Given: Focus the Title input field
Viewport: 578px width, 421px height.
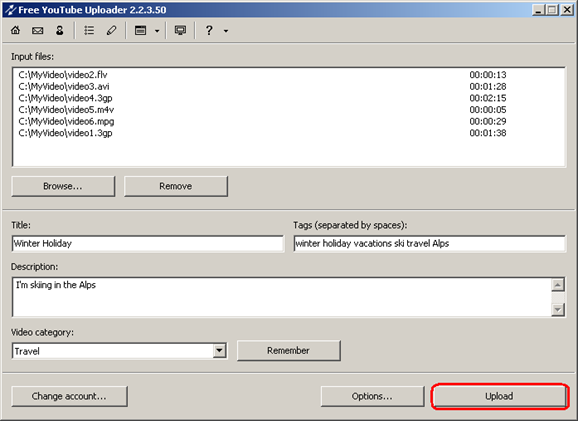Looking at the screenshot, I should (x=148, y=244).
